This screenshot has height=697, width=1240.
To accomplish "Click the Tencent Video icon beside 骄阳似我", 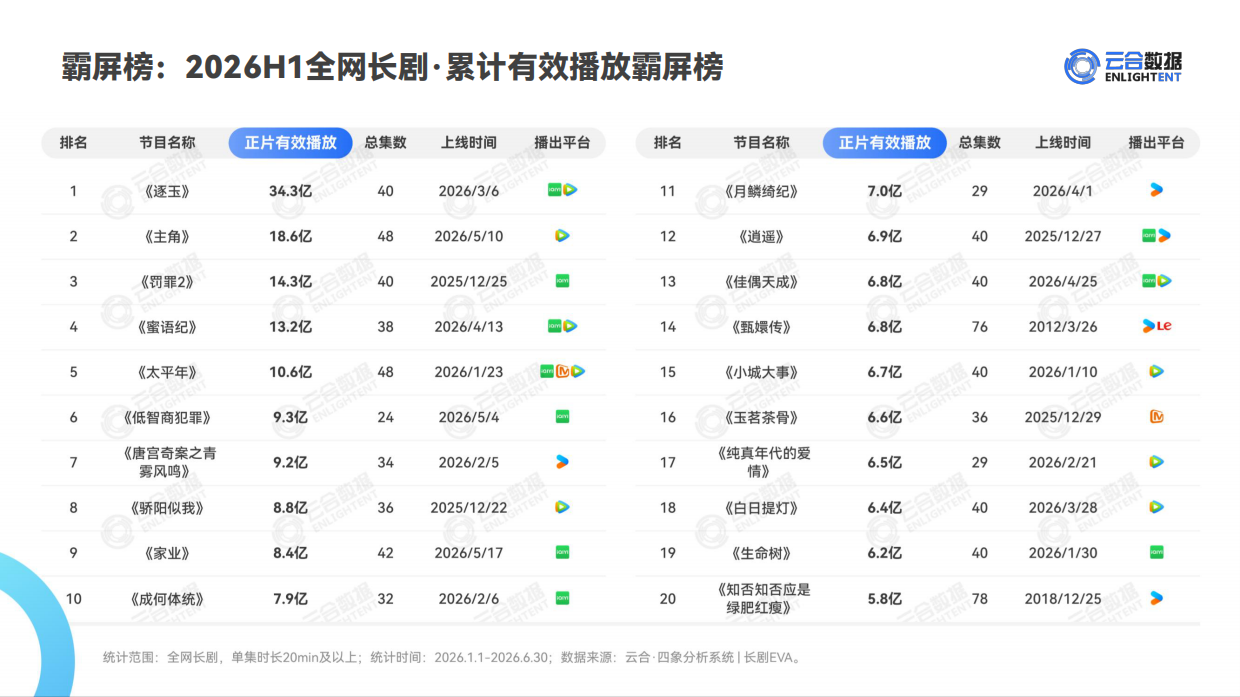I will pos(562,507).
